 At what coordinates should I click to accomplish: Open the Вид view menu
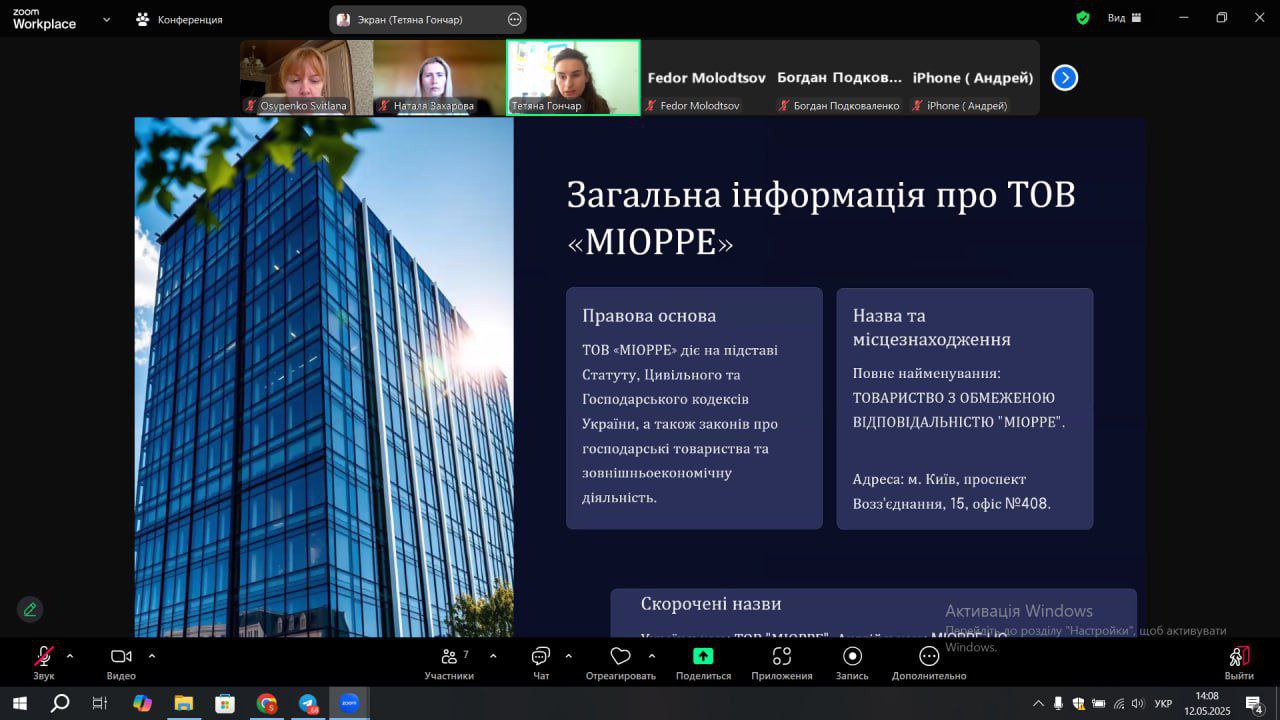click(x=1124, y=18)
